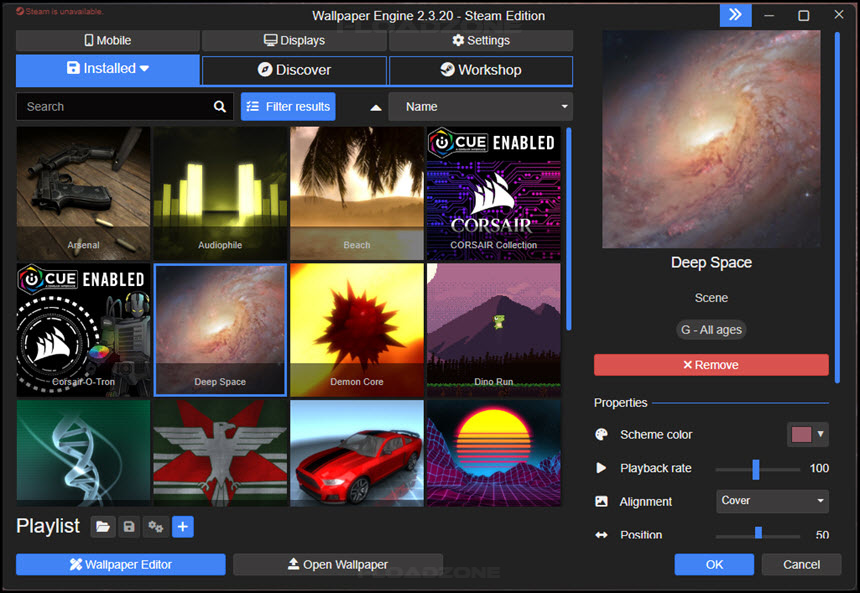Screen dimensions: 860x593
Task: Click the Scheme color palette icon
Action: pos(602,434)
